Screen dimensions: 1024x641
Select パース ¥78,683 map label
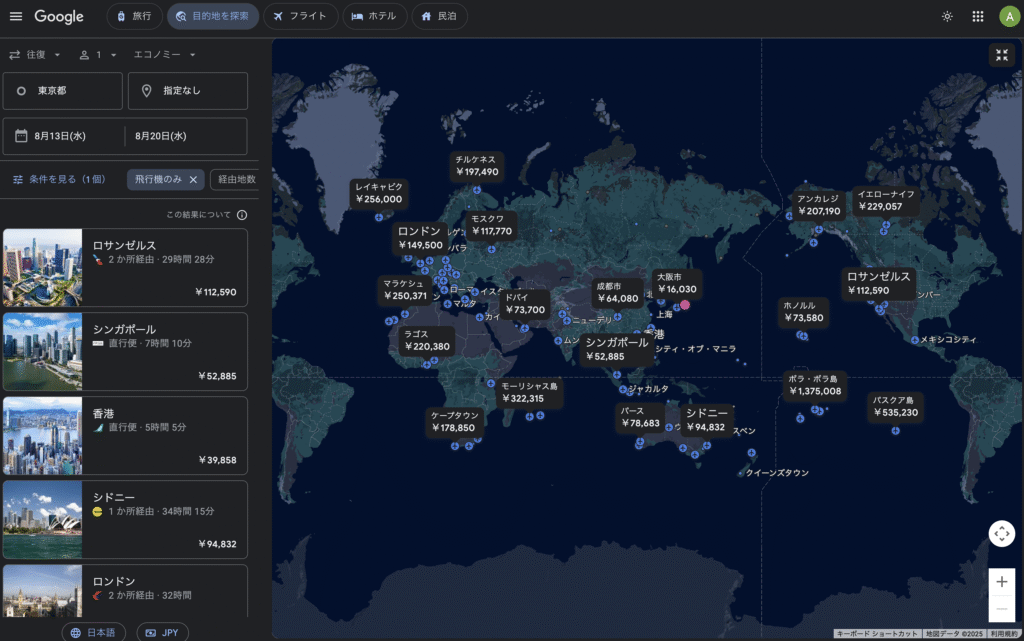pyautogui.click(x=640, y=417)
